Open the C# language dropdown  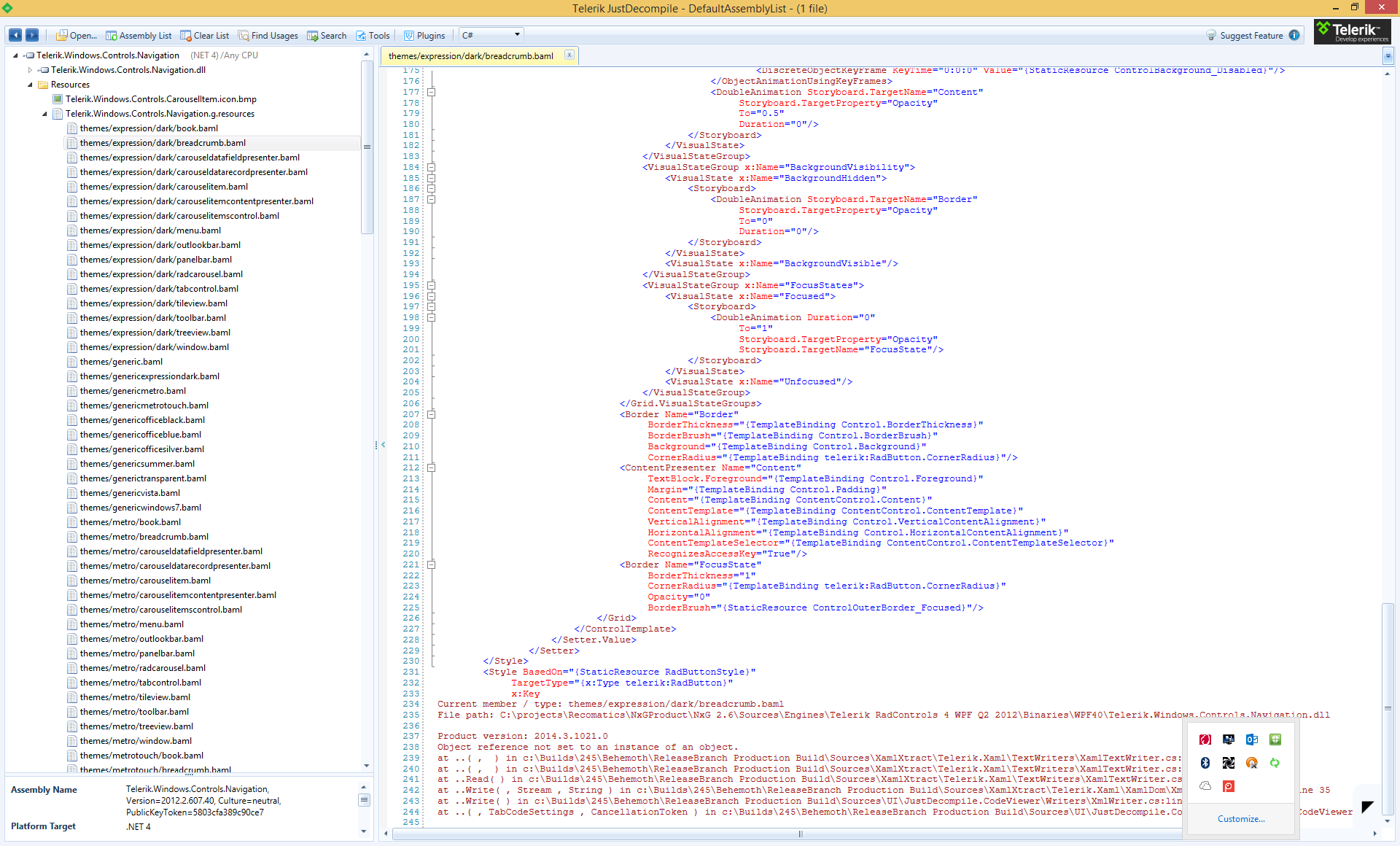tap(491, 35)
